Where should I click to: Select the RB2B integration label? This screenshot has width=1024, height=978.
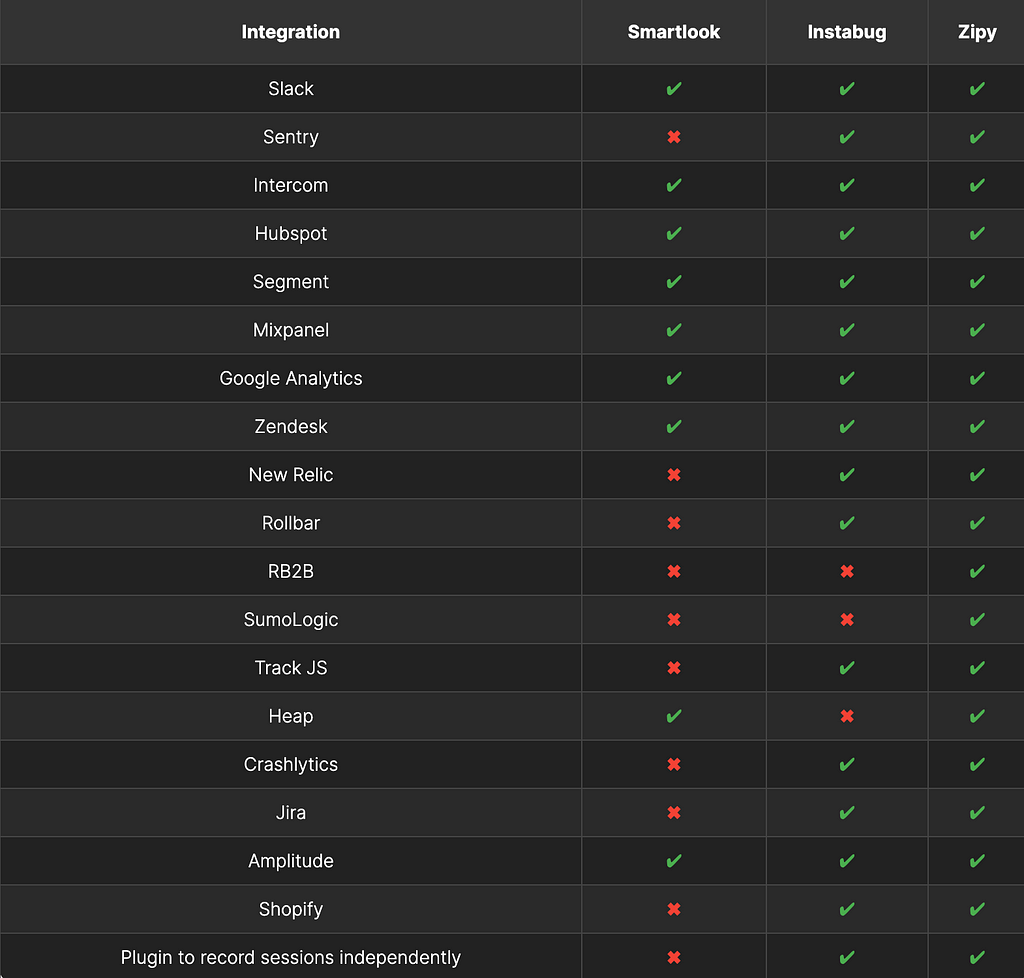(291, 571)
